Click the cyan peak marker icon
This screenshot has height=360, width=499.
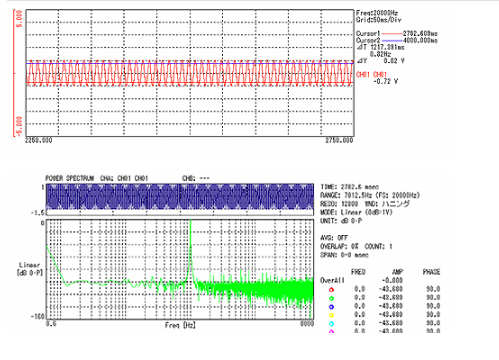pyautogui.click(x=331, y=324)
